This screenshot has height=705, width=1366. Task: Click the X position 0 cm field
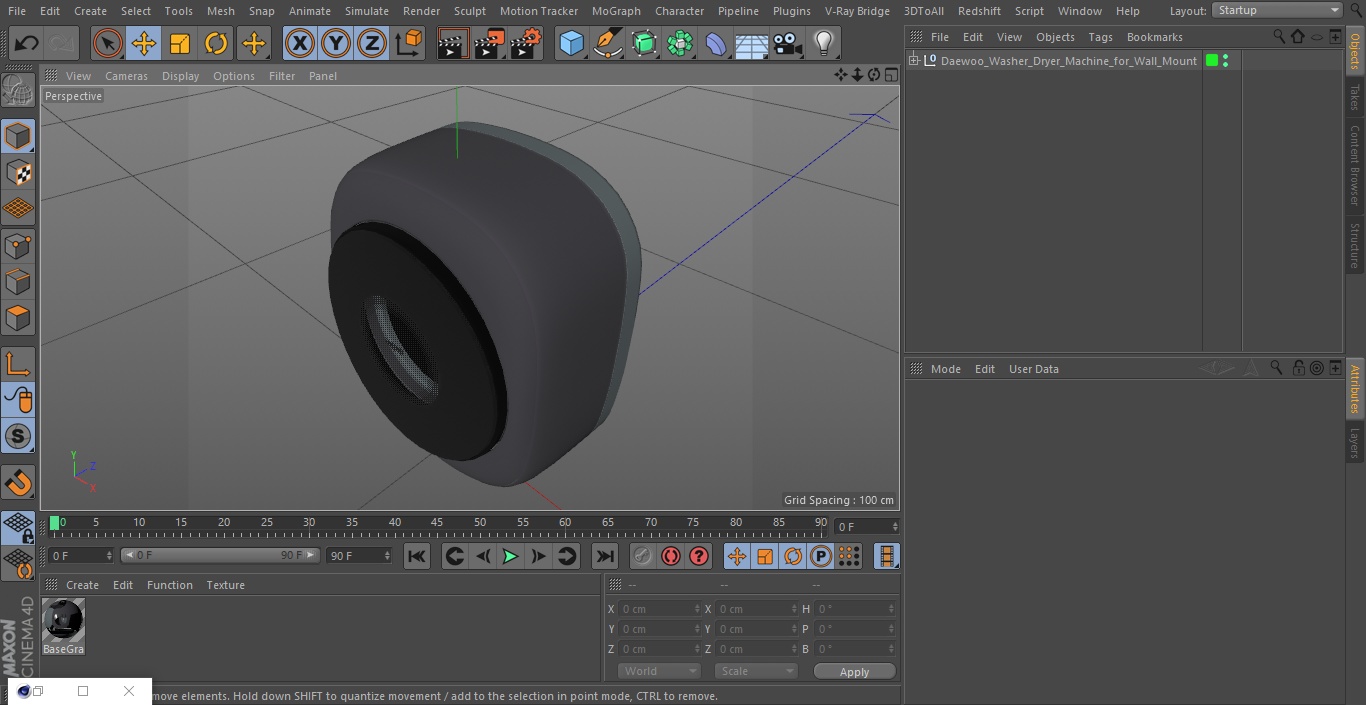(x=659, y=609)
